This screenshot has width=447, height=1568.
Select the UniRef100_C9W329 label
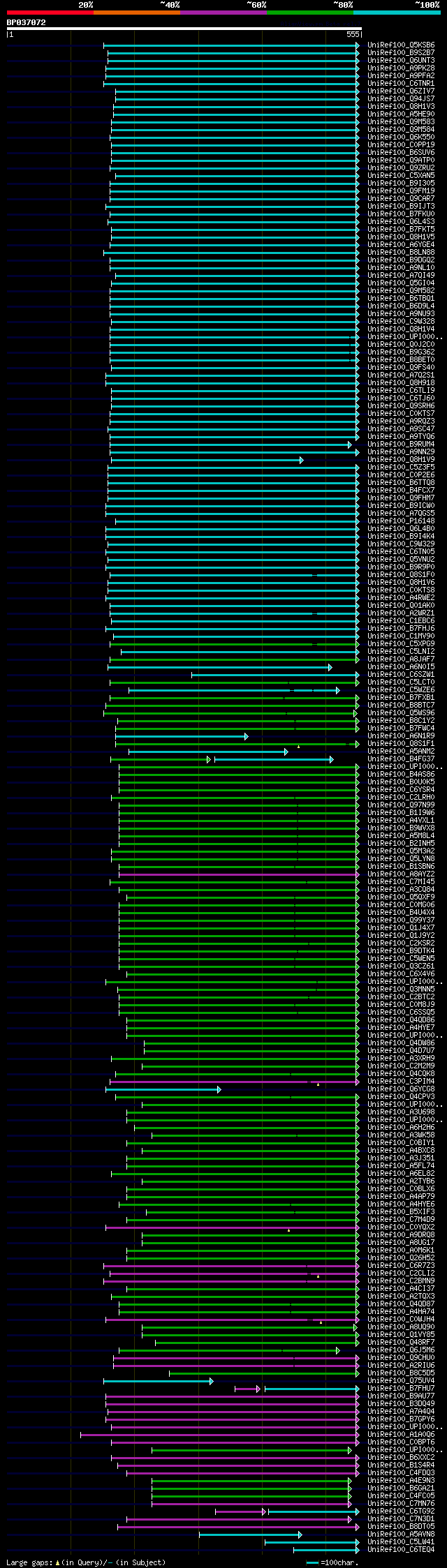tap(401, 544)
